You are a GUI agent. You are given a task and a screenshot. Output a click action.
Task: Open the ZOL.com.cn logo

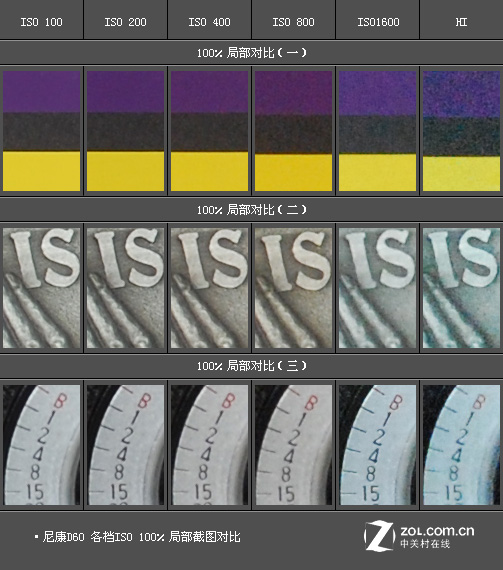coord(419,535)
